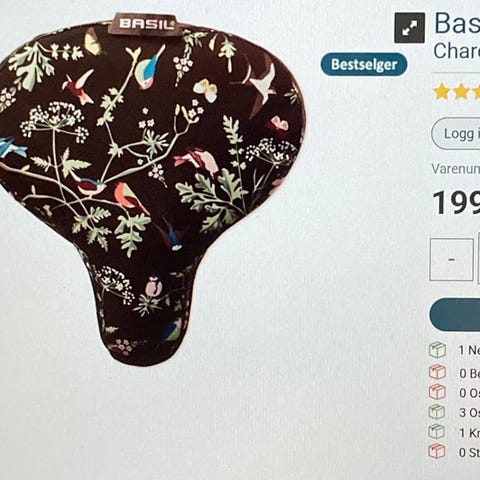Click the Basil logo tag on the cover
The image size is (480, 480).
tap(147, 24)
